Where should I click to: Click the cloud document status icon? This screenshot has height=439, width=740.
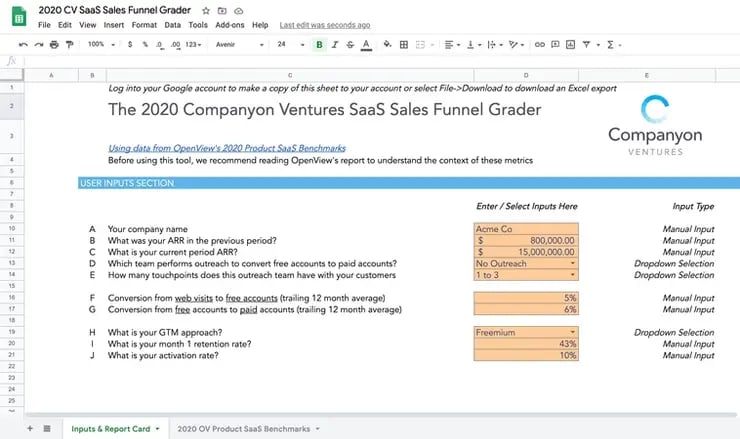[x=238, y=10]
